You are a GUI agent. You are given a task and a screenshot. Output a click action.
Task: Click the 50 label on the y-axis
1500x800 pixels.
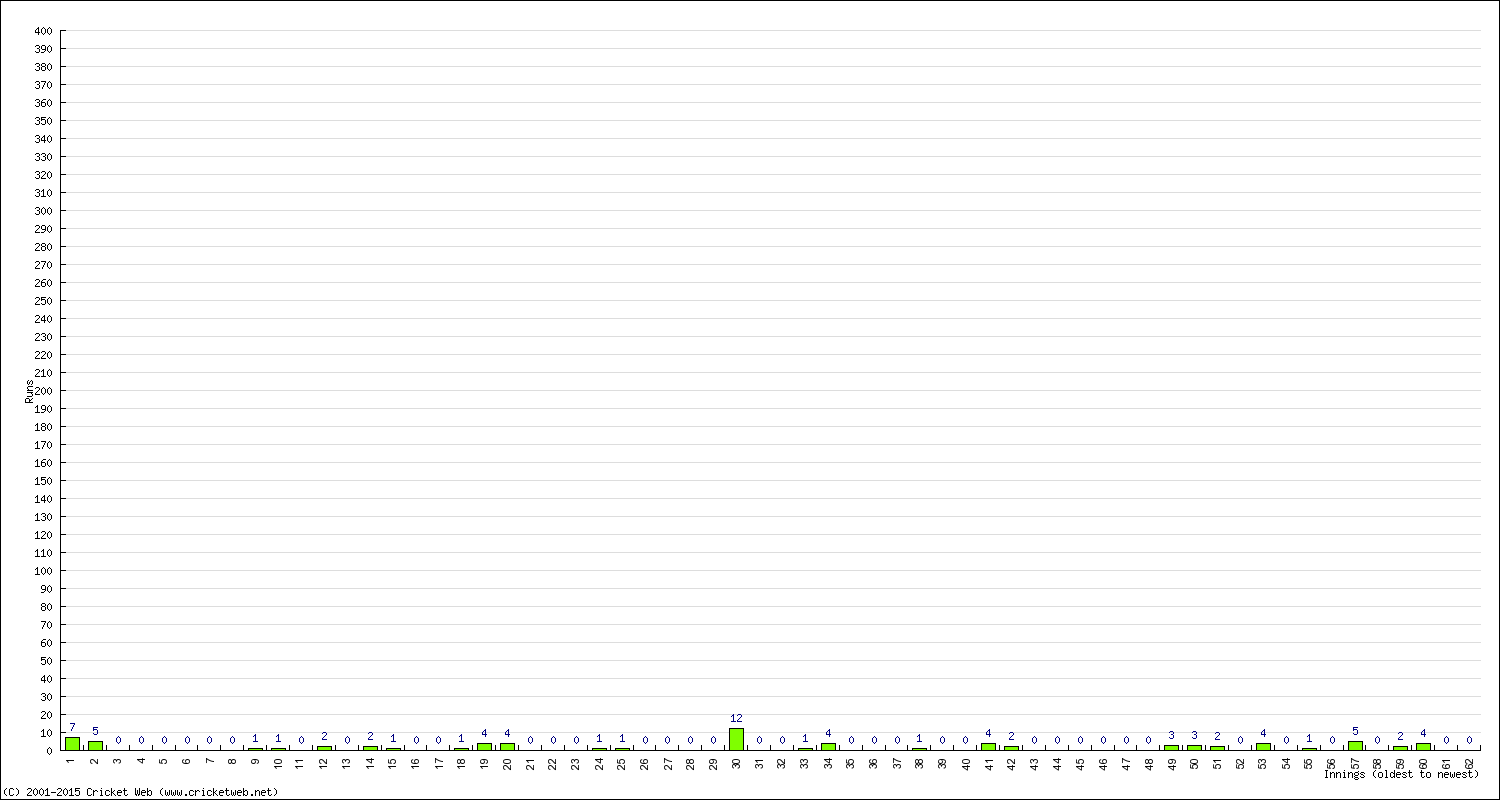[45, 661]
